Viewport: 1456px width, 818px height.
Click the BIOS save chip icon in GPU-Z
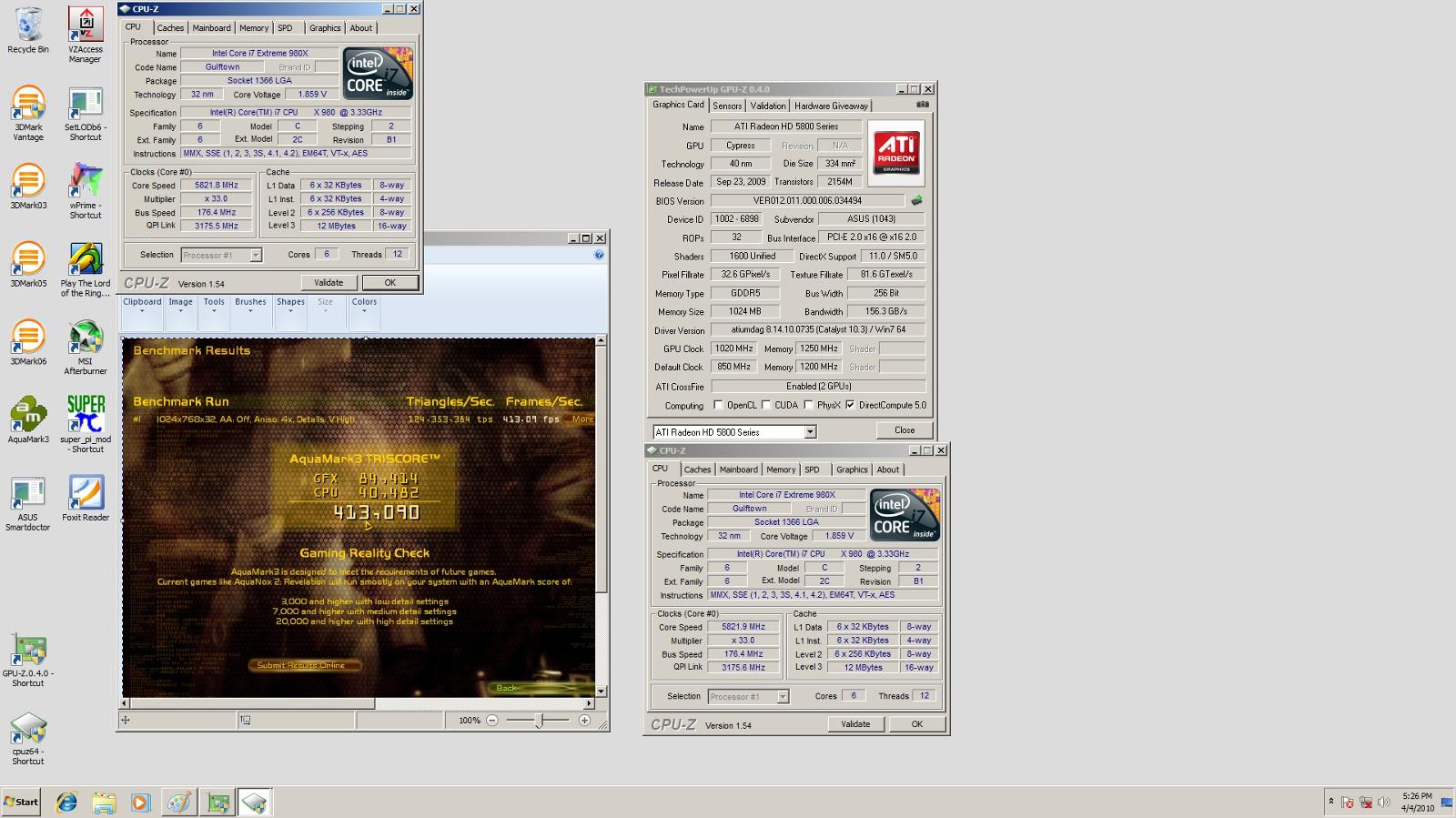[x=916, y=200]
